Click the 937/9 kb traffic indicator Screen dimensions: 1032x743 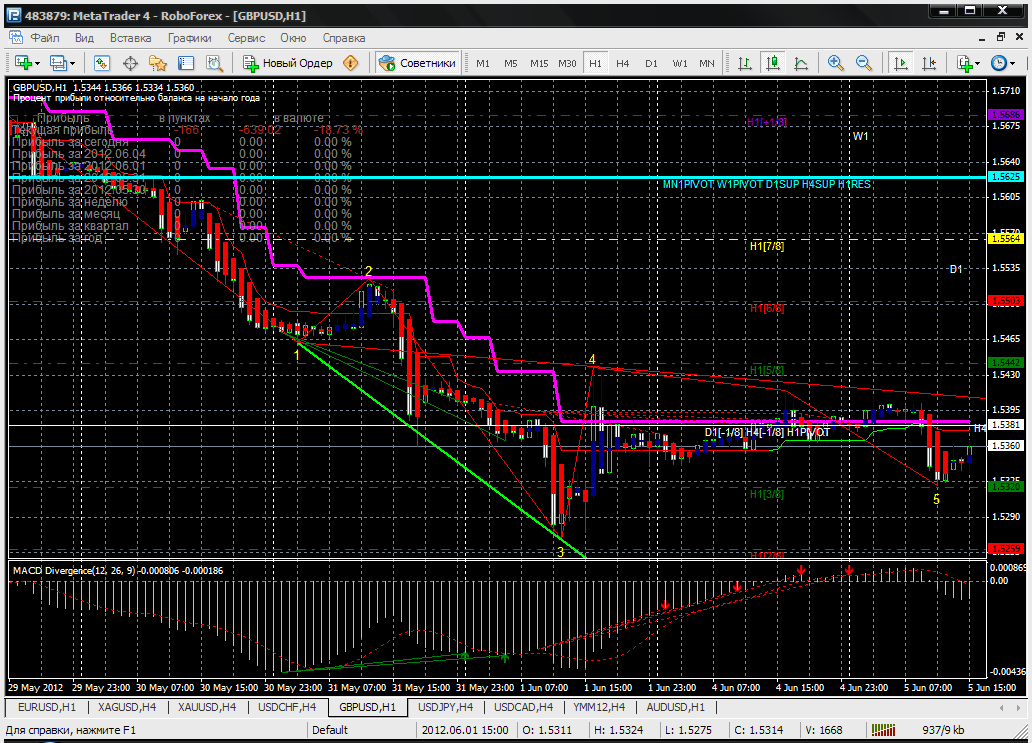(x=943, y=729)
